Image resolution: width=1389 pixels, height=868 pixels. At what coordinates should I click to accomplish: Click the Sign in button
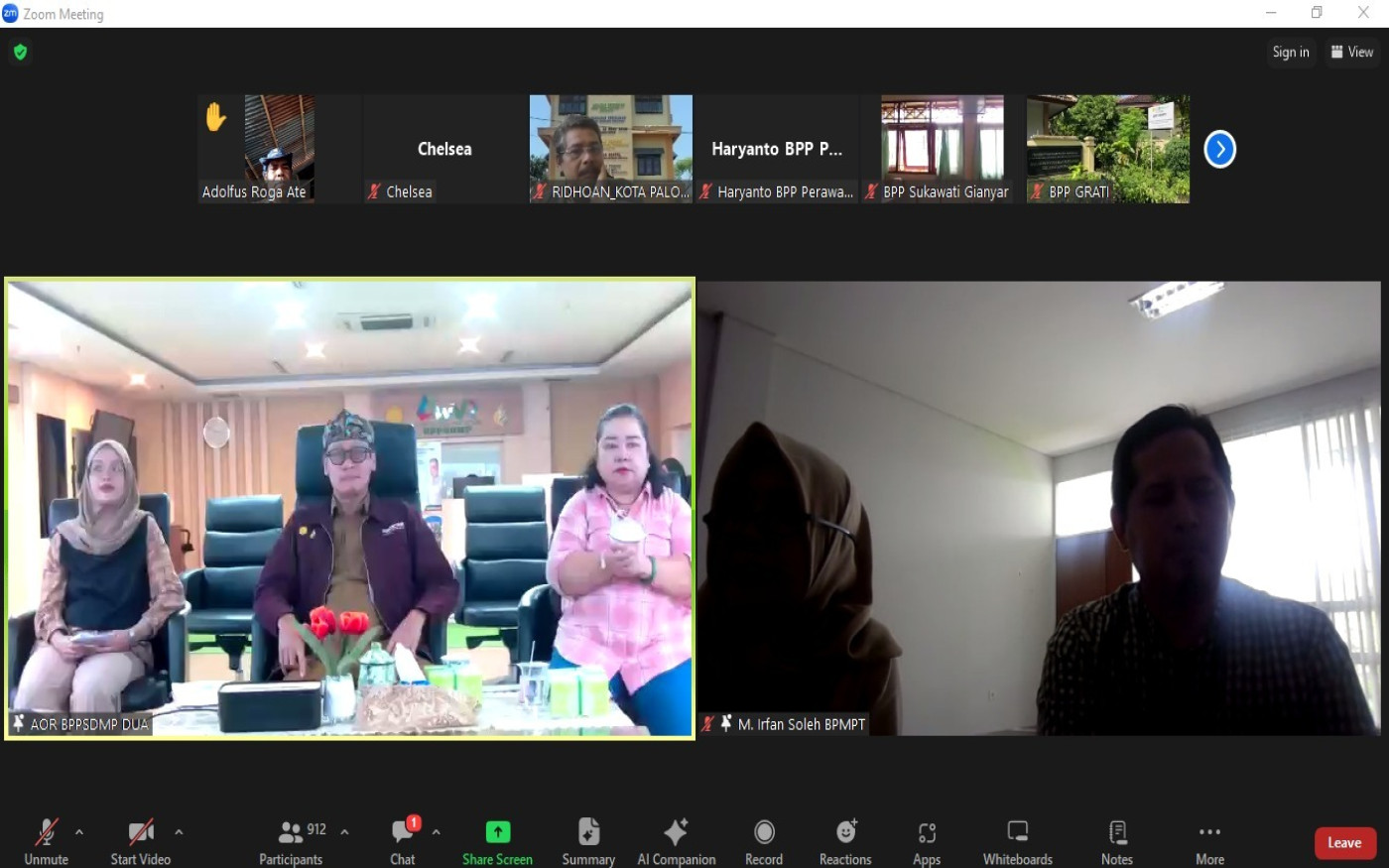click(1290, 52)
